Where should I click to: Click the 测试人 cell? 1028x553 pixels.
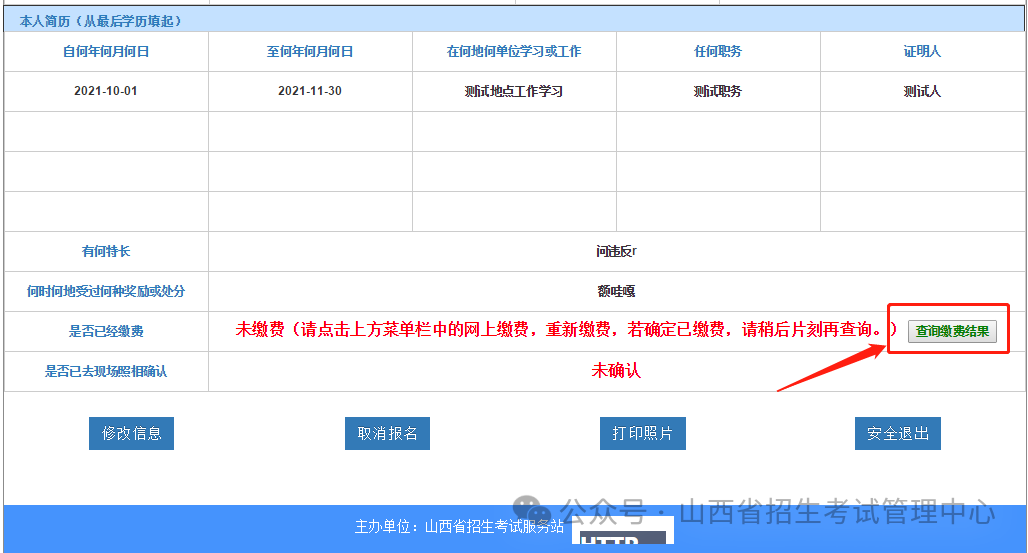point(922,91)
